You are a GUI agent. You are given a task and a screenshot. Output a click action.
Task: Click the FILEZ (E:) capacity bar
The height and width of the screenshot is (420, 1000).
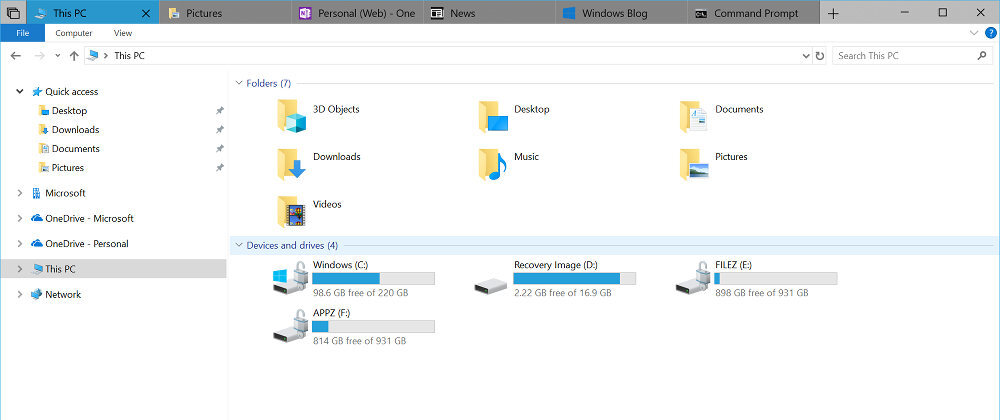[x=776, y=279]
